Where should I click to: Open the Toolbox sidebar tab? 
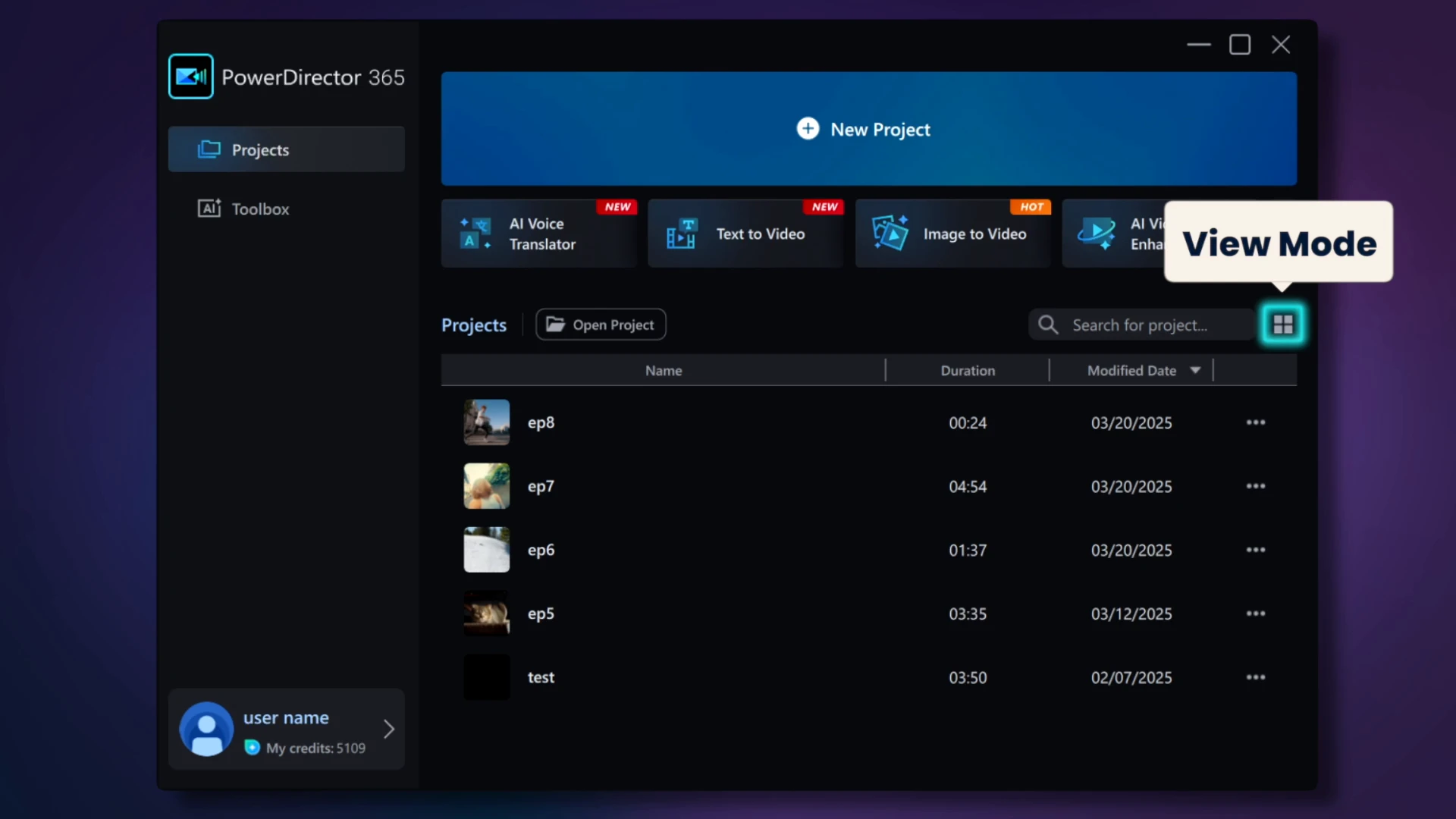(286, 209)
